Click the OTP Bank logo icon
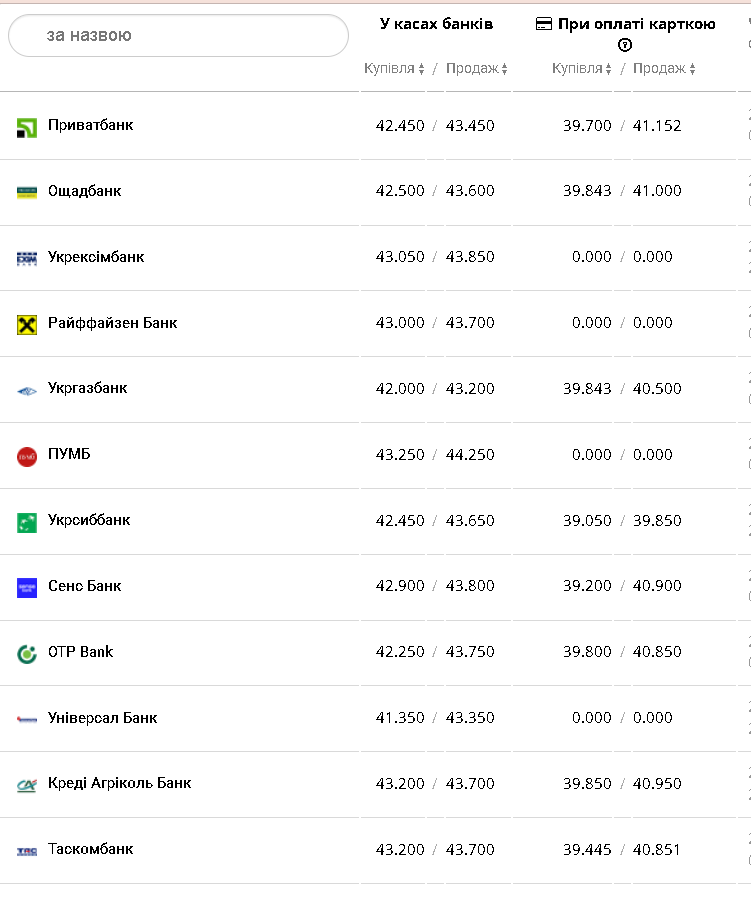This screenshot has height=898, width=751. tap(27, 653)
